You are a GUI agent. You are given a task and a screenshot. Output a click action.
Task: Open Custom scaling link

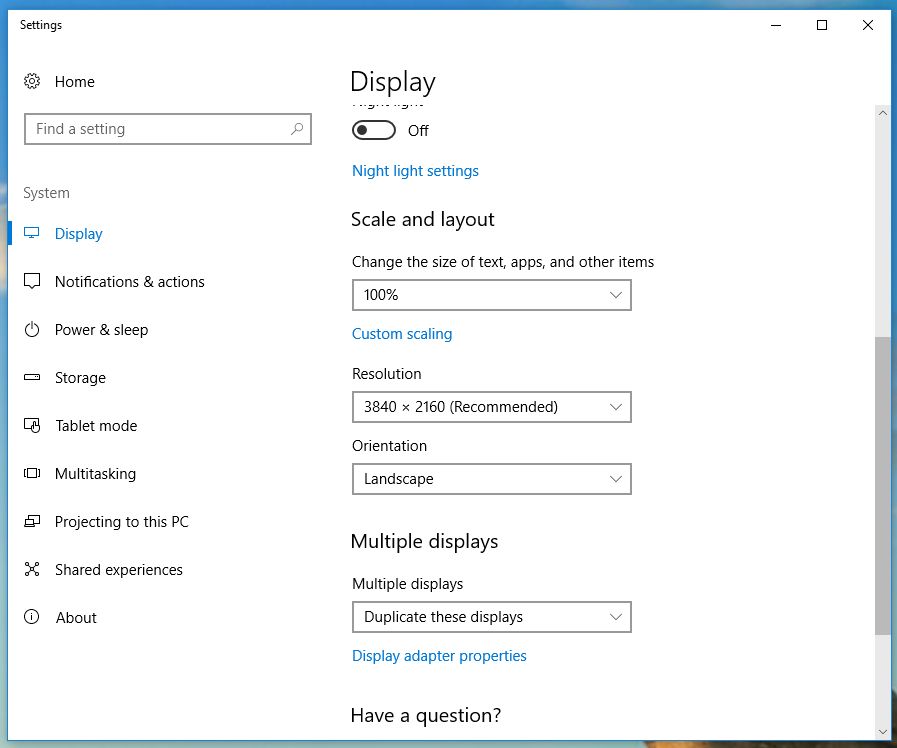(x=402, y=334)
